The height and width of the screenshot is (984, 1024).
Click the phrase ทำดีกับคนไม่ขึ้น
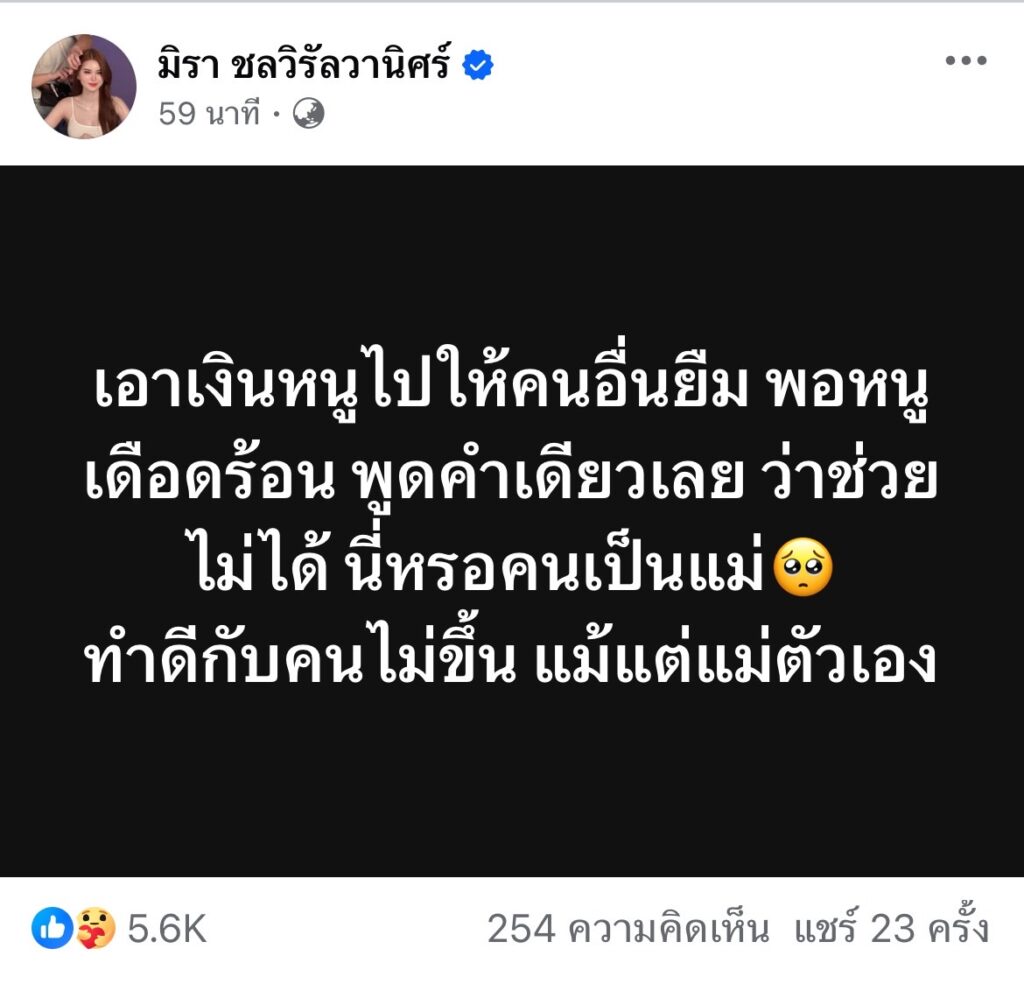(301, 656)
